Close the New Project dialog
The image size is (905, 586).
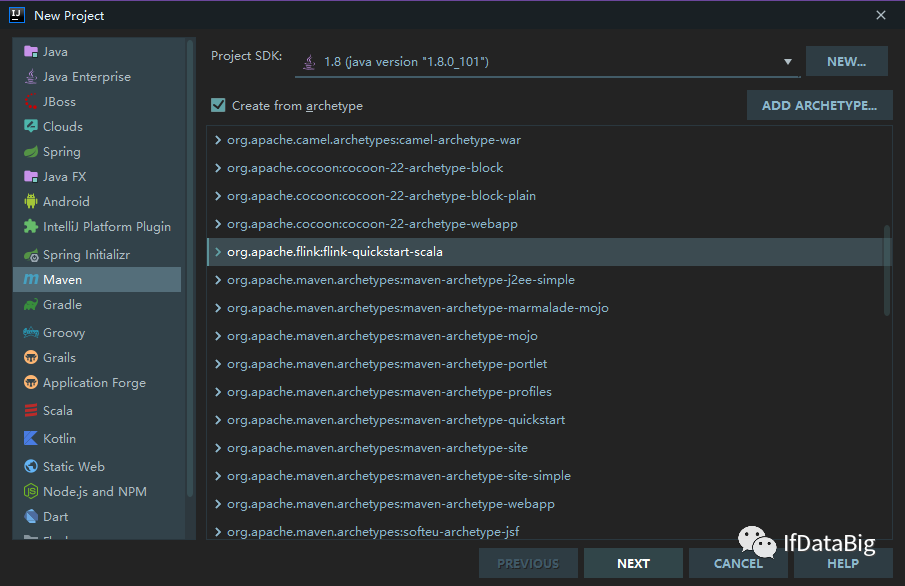[x=881, y=16]
